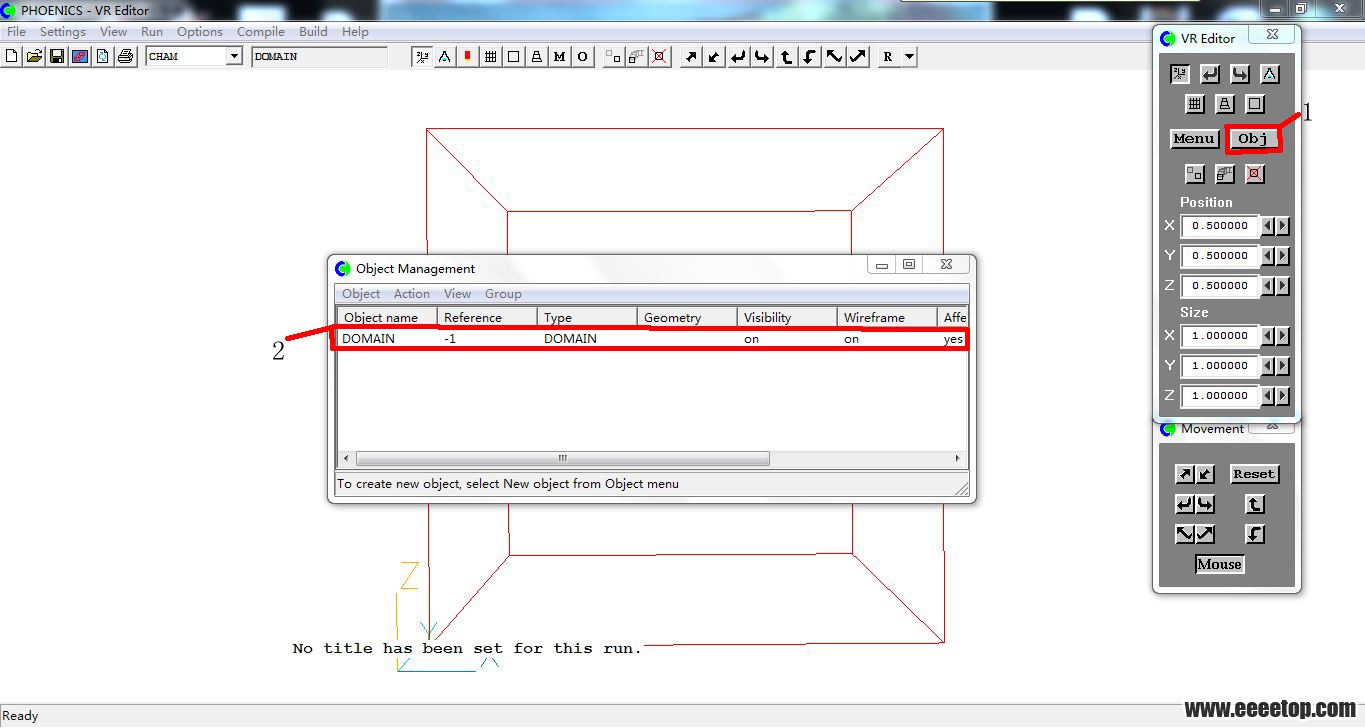Click the Save floppy disk icon
Screen dimensions: 1365x728
click(57, 57)
